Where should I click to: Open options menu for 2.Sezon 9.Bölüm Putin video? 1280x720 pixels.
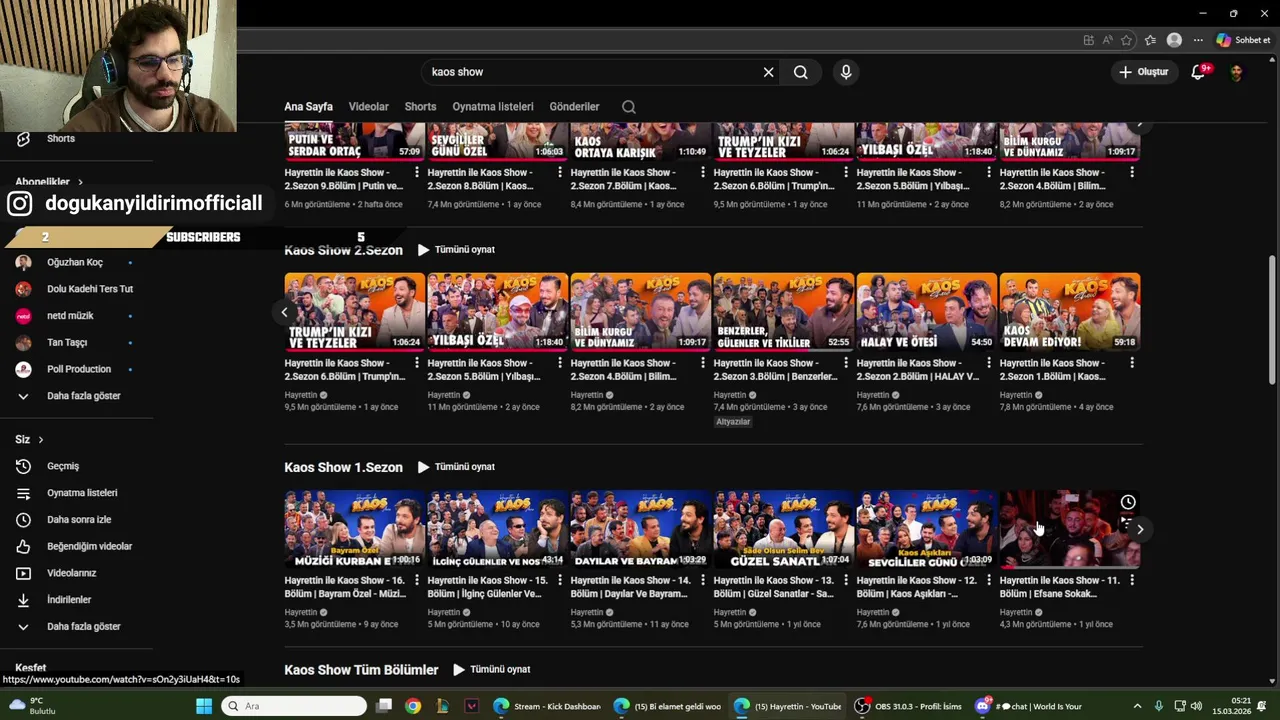coord(417,172)
